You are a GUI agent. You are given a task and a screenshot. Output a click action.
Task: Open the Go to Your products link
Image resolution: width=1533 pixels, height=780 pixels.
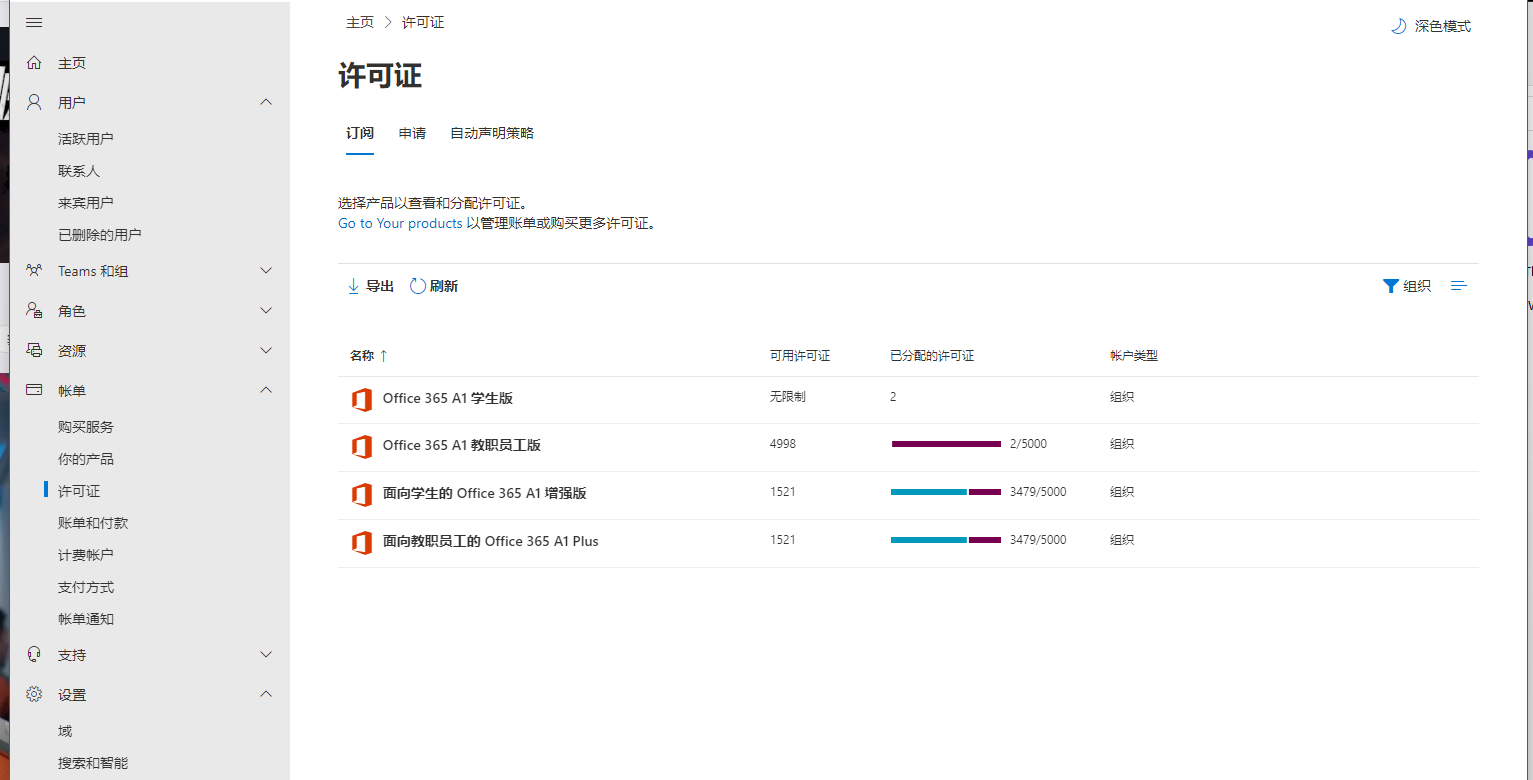click(400, 223)
